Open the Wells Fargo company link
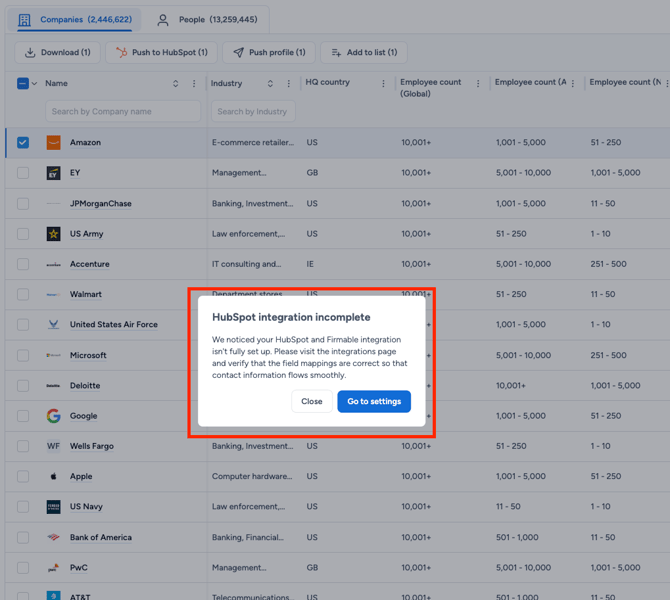 point(92,446)
